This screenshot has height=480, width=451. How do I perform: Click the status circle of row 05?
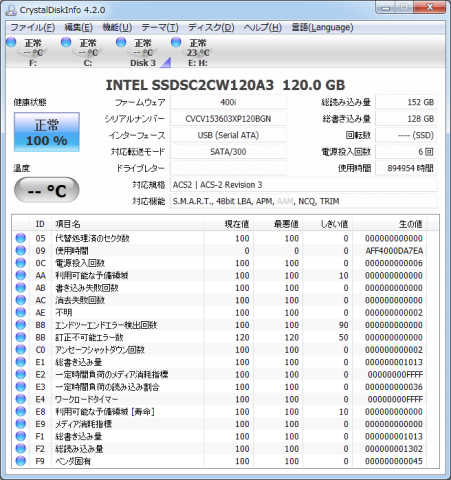pyautogui.click(x=21, y=238)
